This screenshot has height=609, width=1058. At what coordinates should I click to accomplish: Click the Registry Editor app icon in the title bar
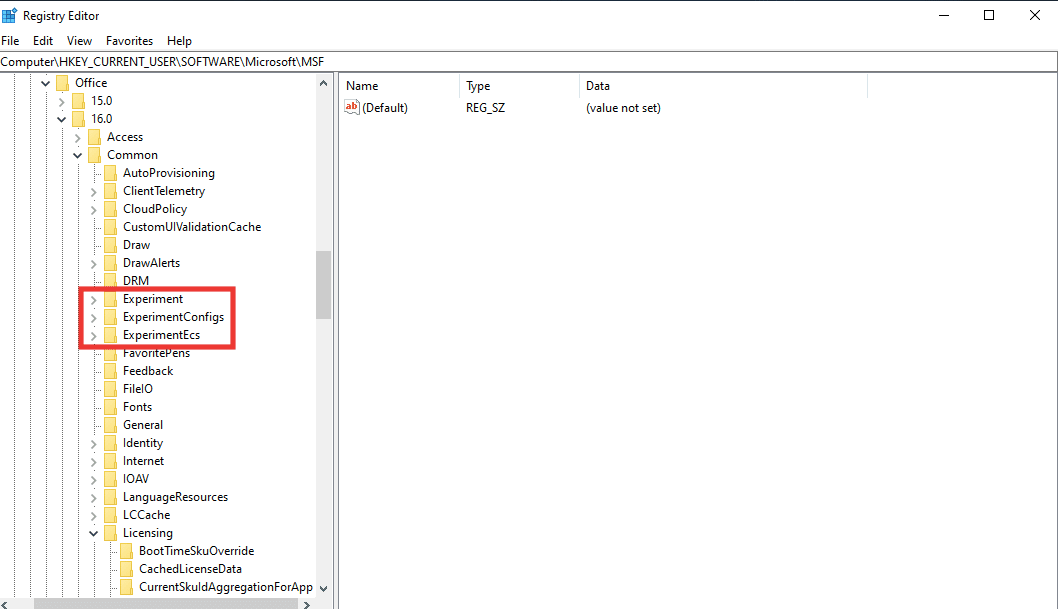click(9, 15)
